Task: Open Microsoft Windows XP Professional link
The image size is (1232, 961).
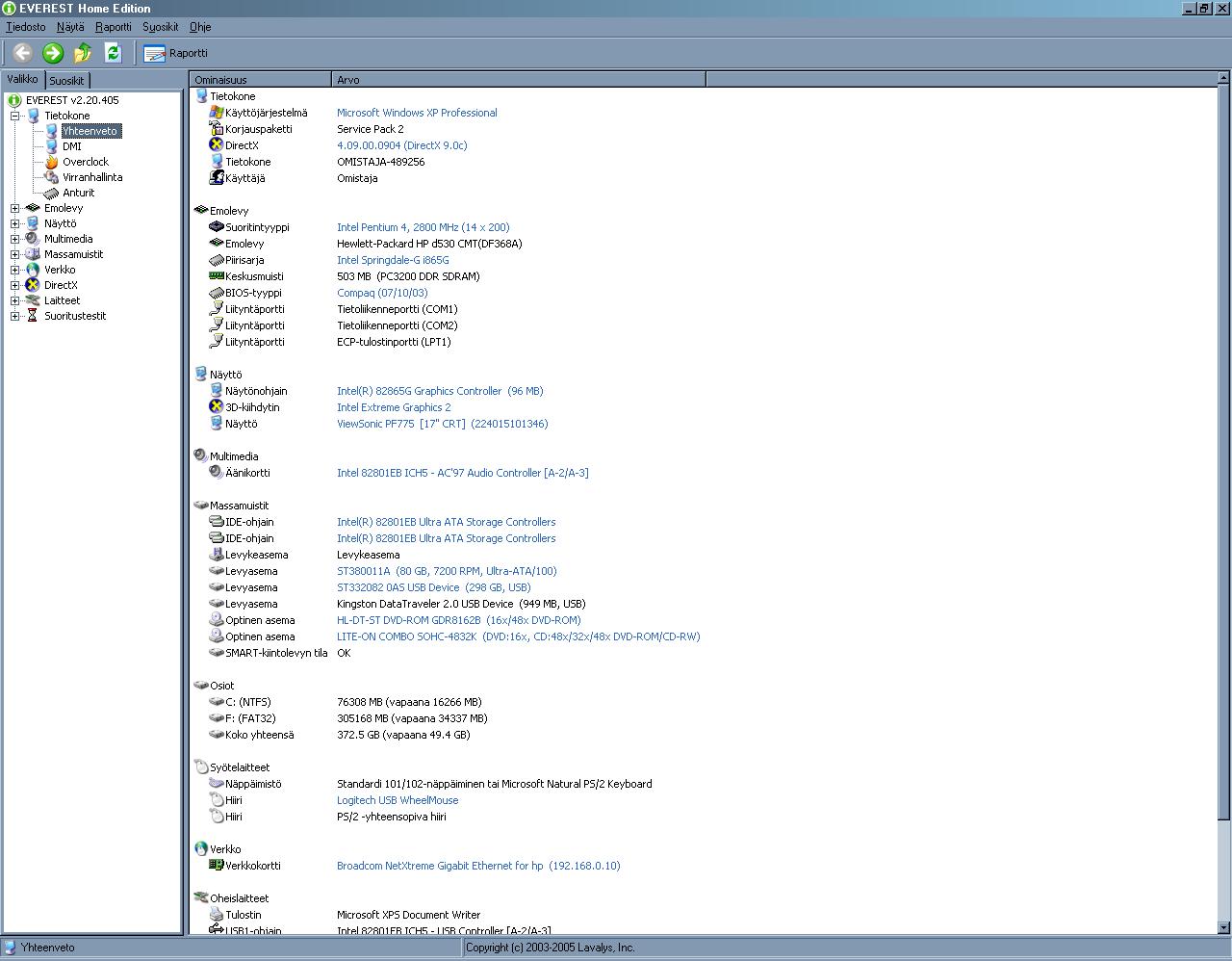Action: pos(417,113)
